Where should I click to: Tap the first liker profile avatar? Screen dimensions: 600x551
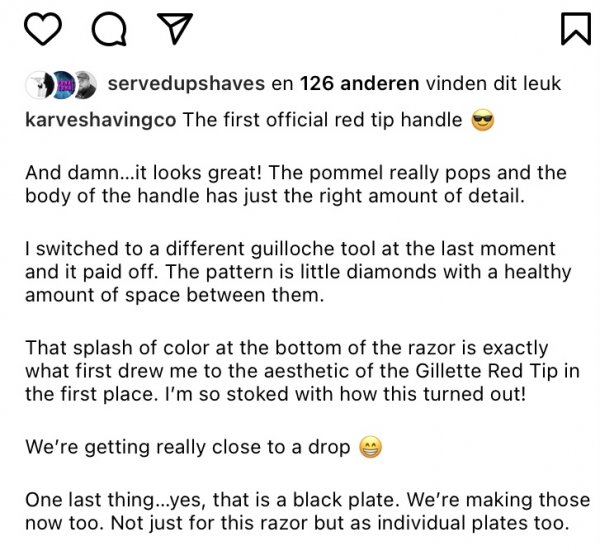click(x=37, y=83)
